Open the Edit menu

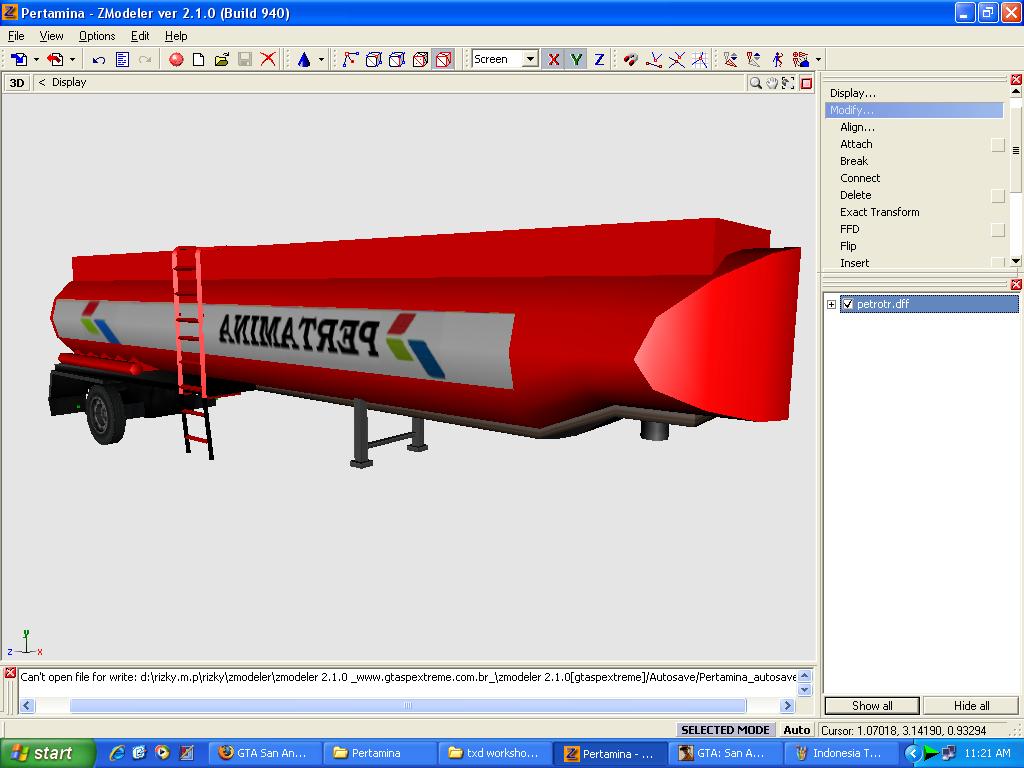(x=140, y=36)
